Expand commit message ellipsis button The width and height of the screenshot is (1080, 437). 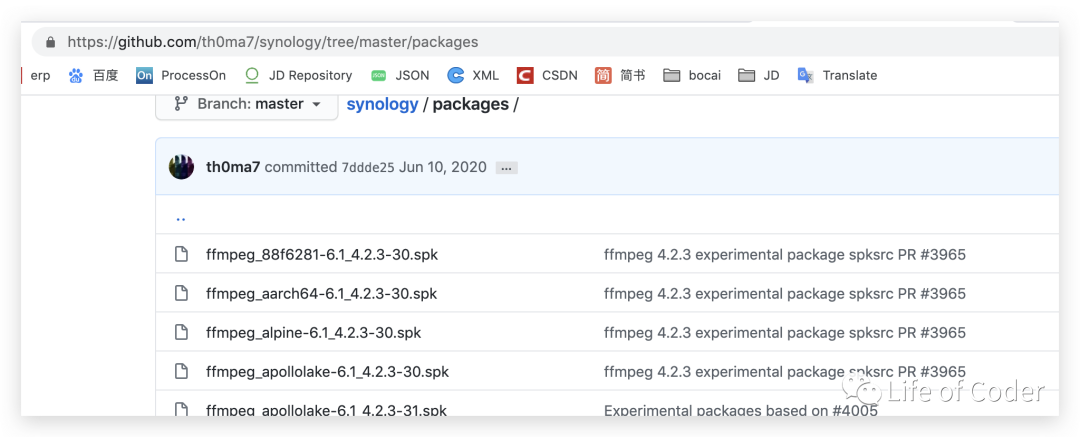507,168
